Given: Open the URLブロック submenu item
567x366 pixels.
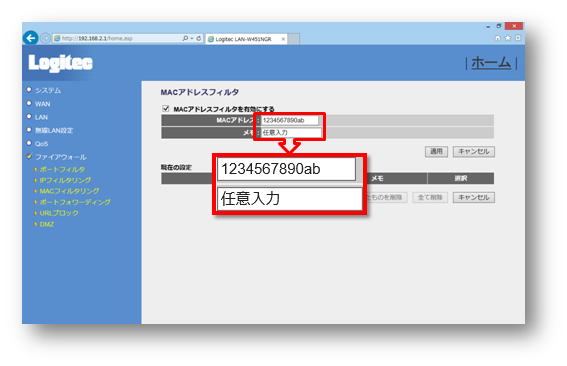Looking at the screenshot, I should 59,213.
